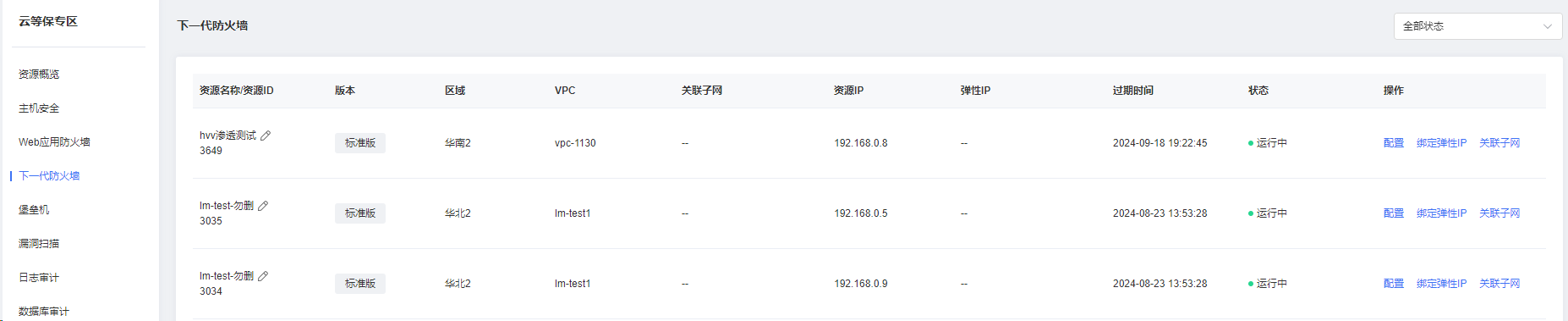Open 日志审计 in left navigation
The image size is (1568, 321).
39,278
